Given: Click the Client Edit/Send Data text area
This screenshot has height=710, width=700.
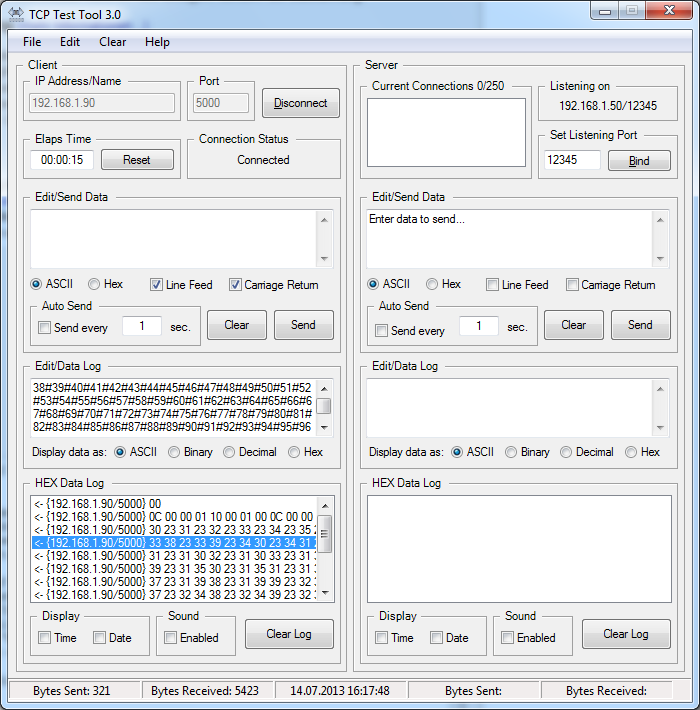Looking at the screenshot, I should (174, 239).
